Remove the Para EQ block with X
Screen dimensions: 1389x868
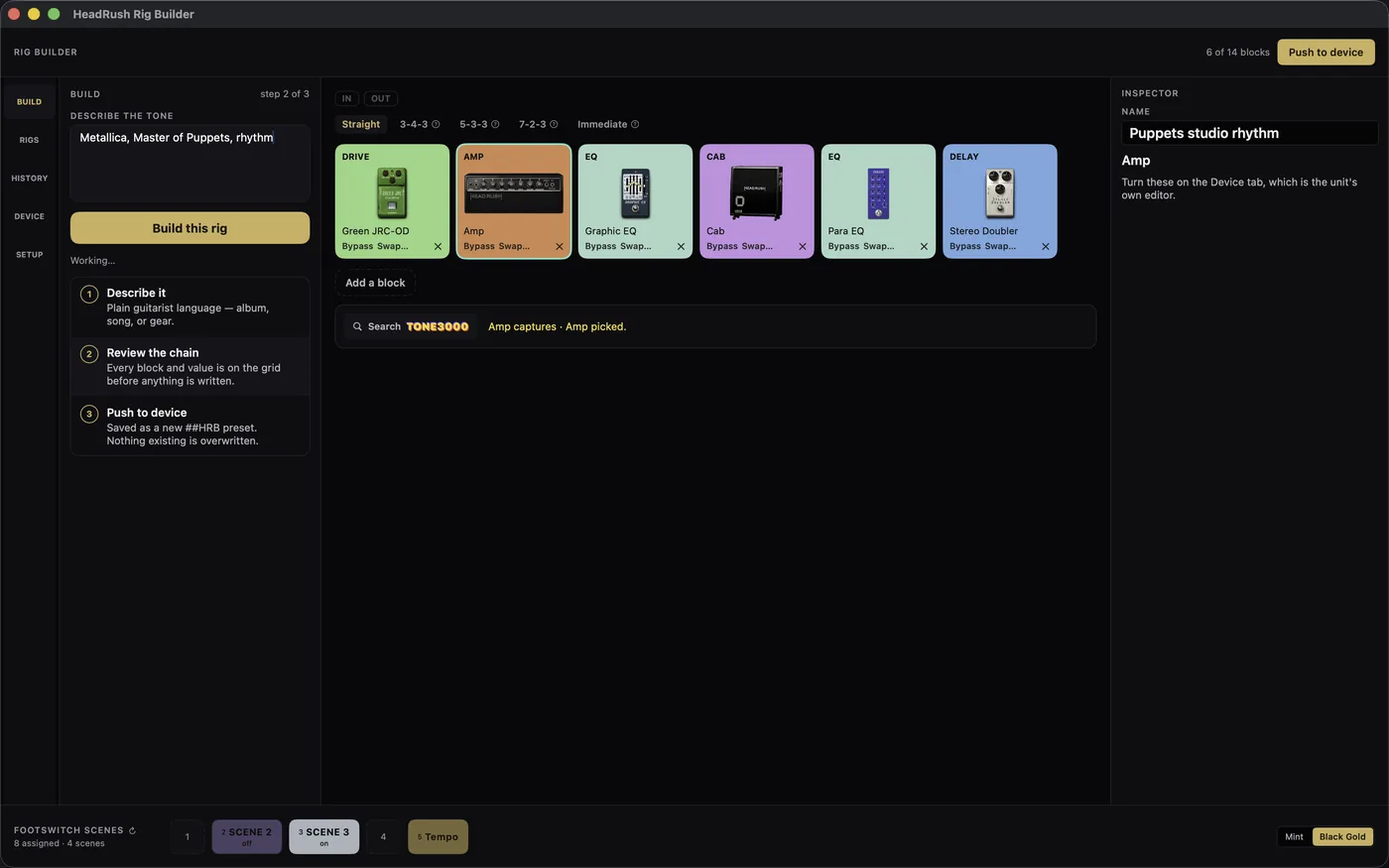924,247
